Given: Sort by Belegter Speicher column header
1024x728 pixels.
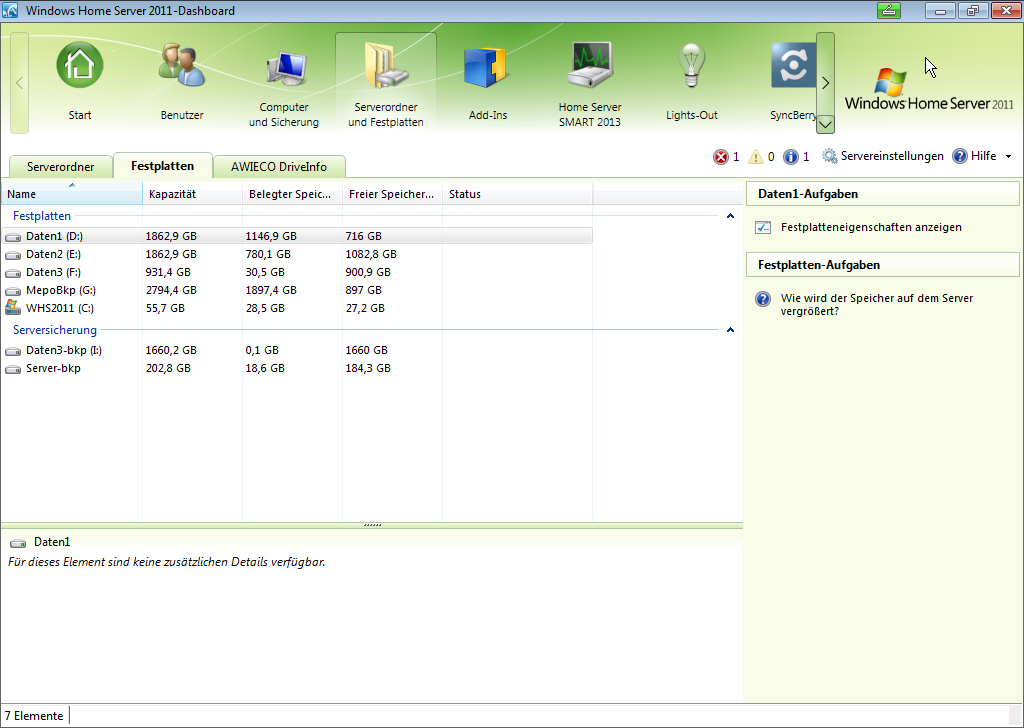Looking at the screenshot, I should 293,194.
